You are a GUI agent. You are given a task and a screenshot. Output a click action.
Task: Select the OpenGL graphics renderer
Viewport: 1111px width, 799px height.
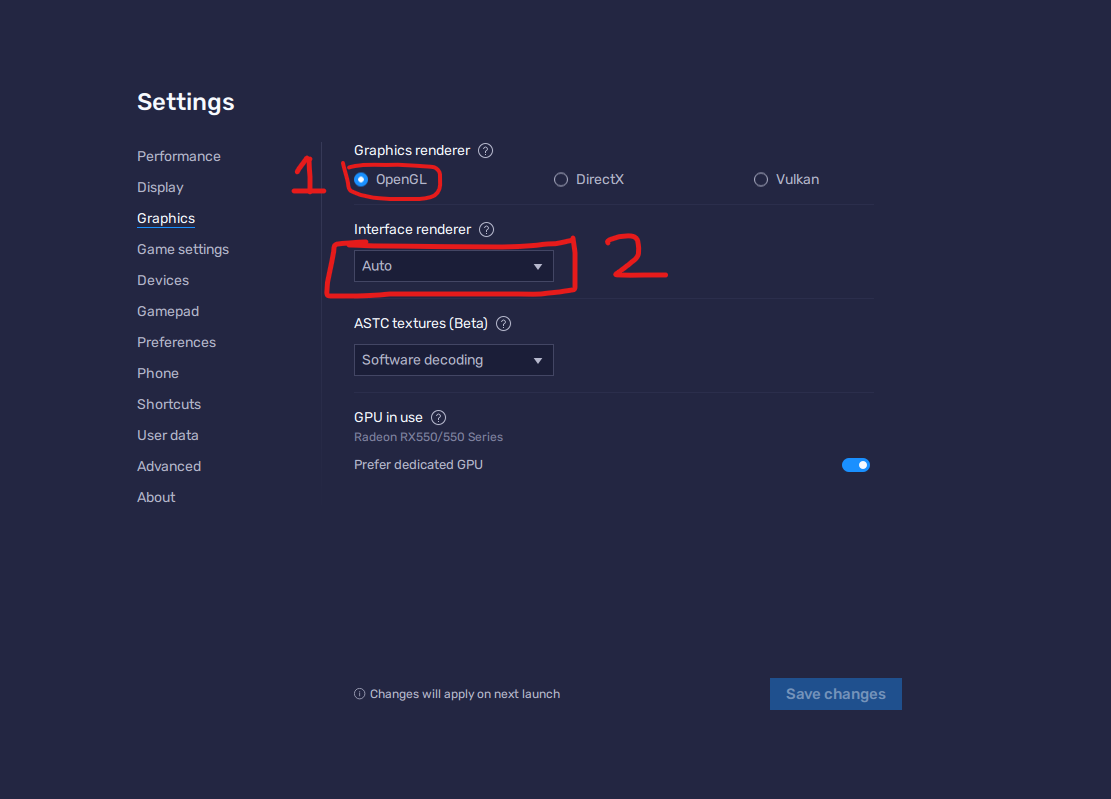click(361, 180)
